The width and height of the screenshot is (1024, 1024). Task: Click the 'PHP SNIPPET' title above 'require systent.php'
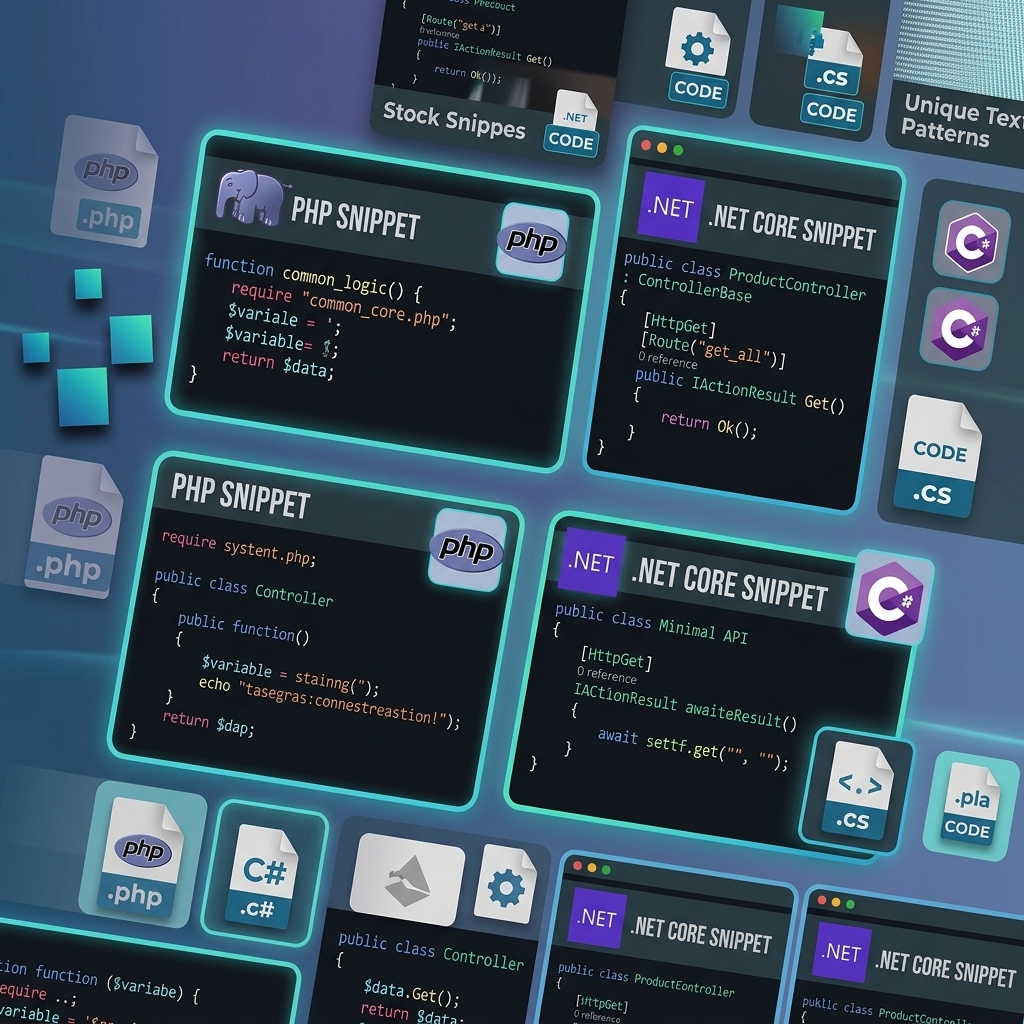[241, 497]
